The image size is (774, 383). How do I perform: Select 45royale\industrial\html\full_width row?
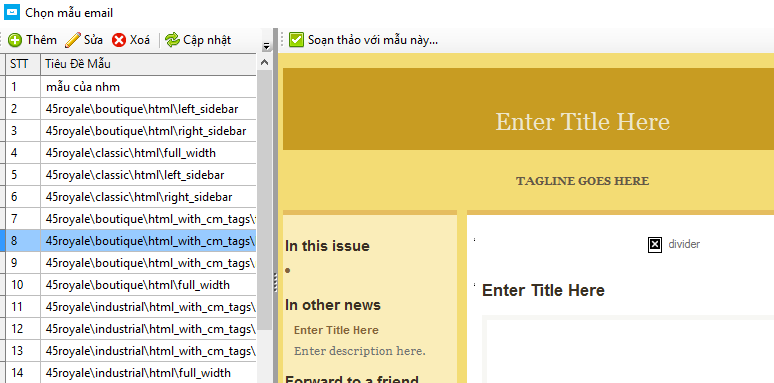point(131,373)
